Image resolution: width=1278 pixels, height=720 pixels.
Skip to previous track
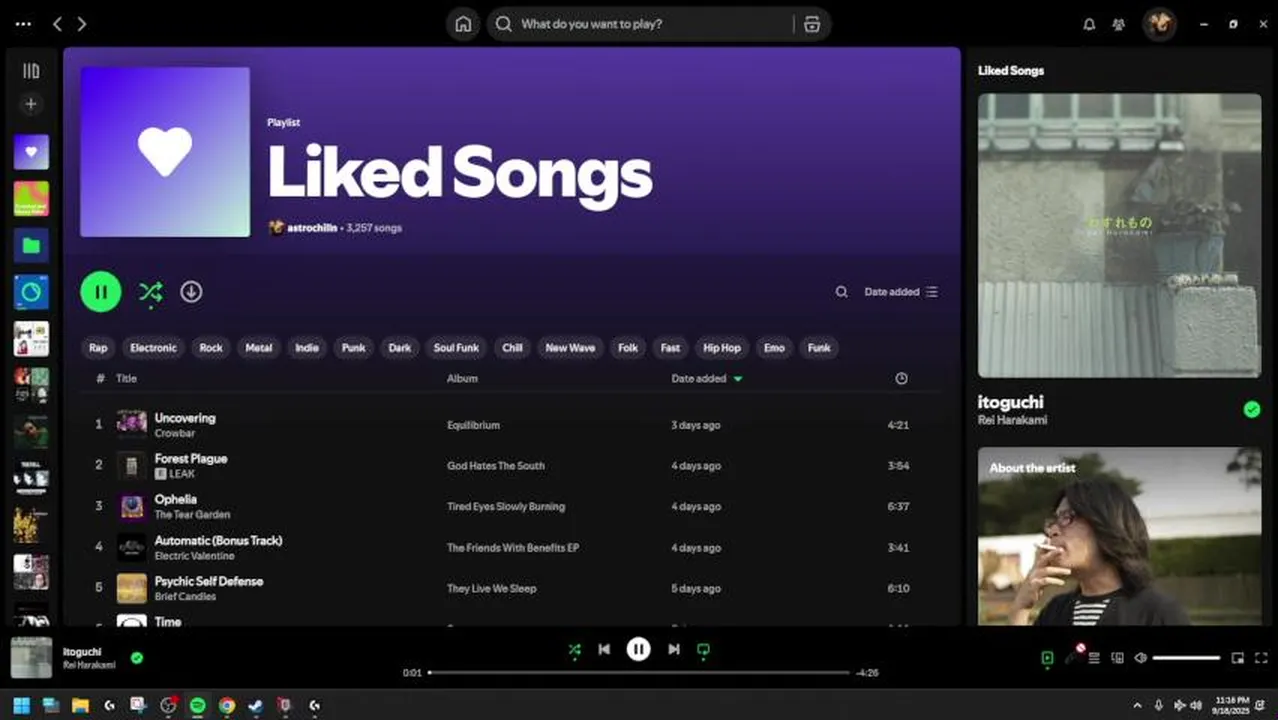click(604, 650)
